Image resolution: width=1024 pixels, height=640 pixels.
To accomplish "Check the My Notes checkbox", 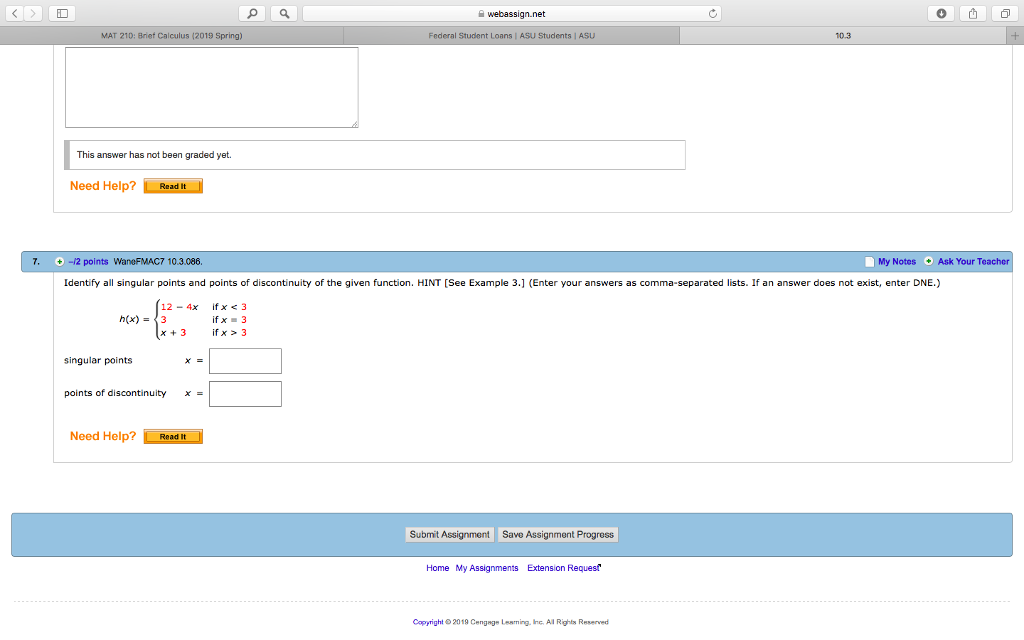I will [x=868, y=261].
